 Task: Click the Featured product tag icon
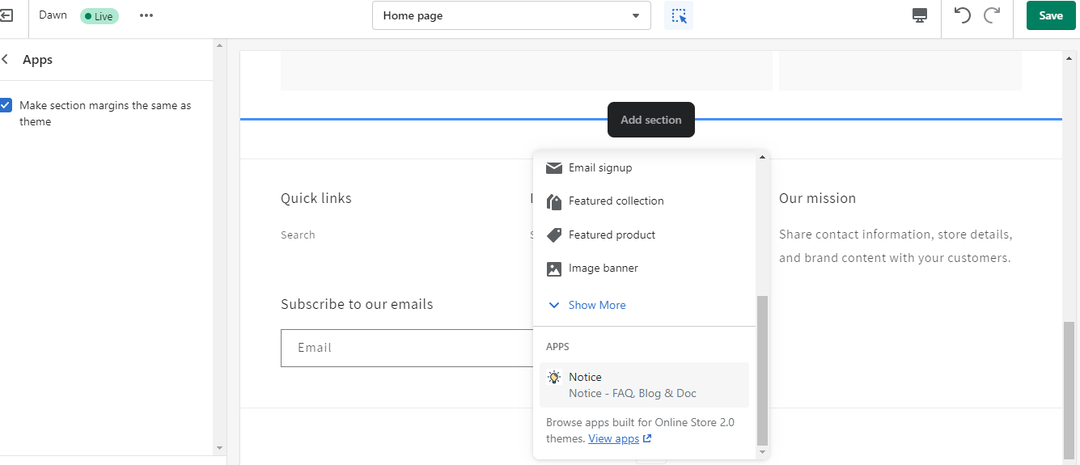point(554,235)
